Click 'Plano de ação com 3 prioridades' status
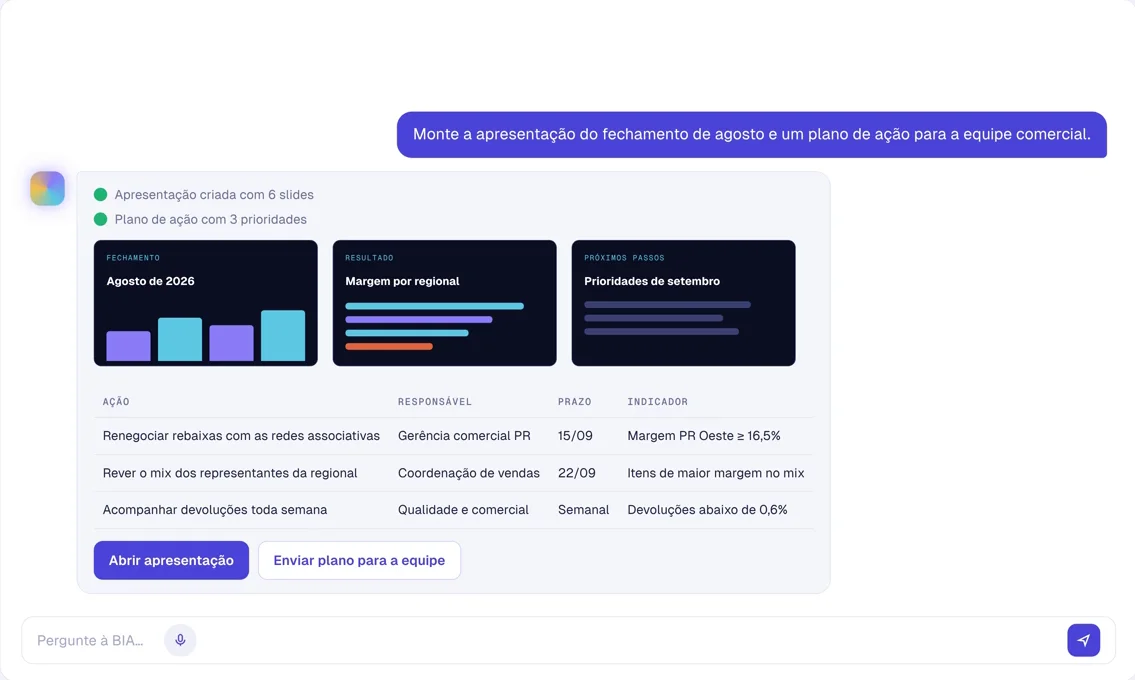The width and height of the screenshot is (1135, 680). click(x=211, y=219)
